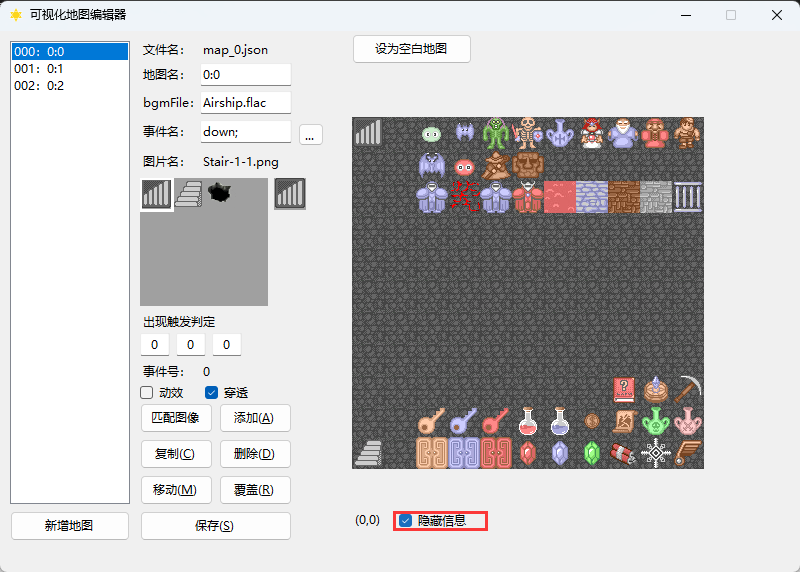Click the stairs-down tile on the map

pyautogui.click(x=368, y=453)
